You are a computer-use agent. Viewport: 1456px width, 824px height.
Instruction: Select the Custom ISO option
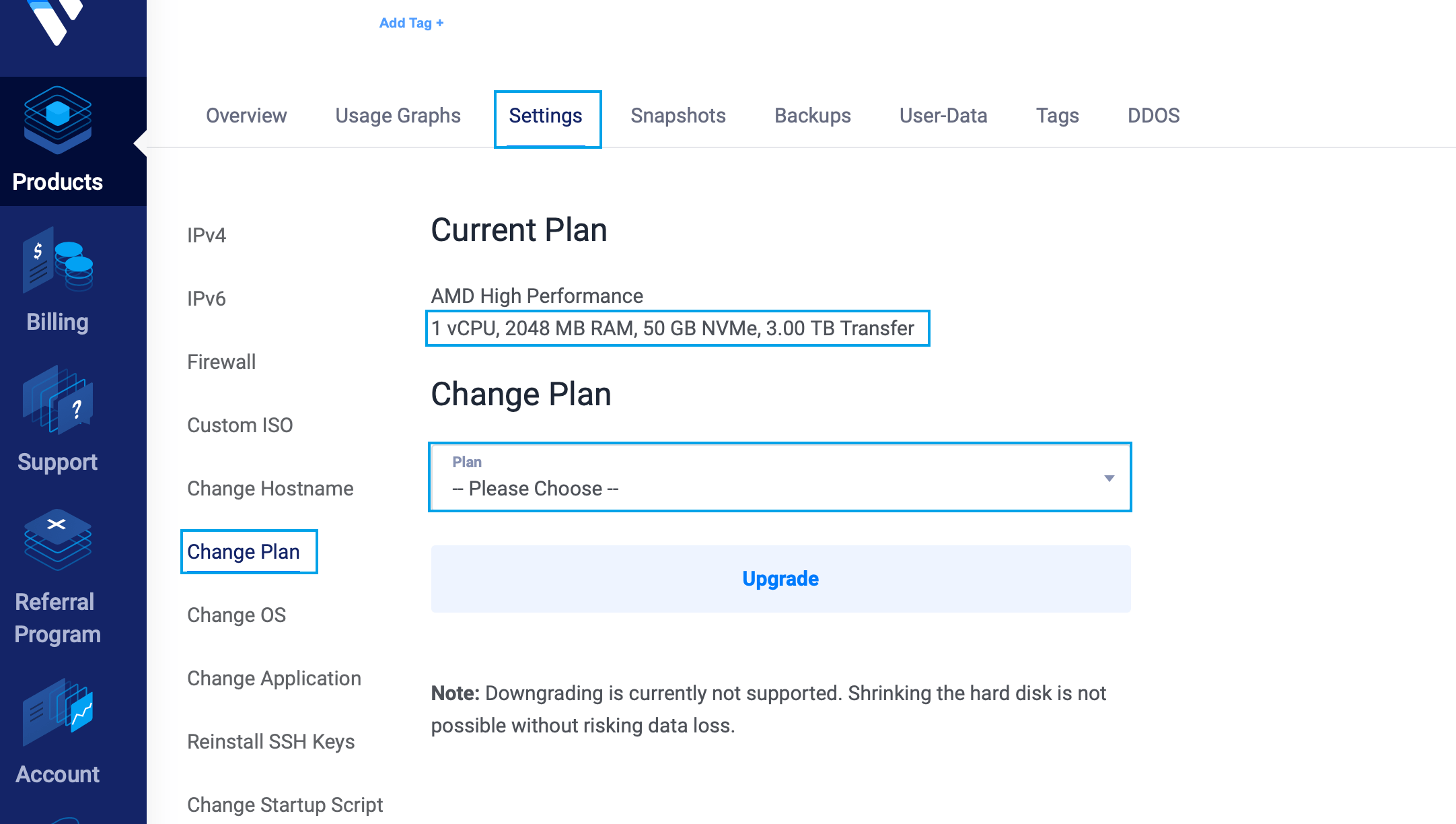click(240, 425)
